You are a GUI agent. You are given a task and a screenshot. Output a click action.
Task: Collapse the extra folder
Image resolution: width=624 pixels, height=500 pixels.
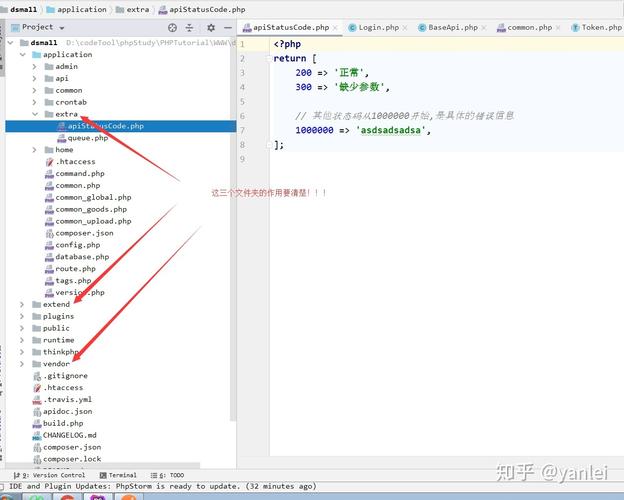click(x=35, y=114)
